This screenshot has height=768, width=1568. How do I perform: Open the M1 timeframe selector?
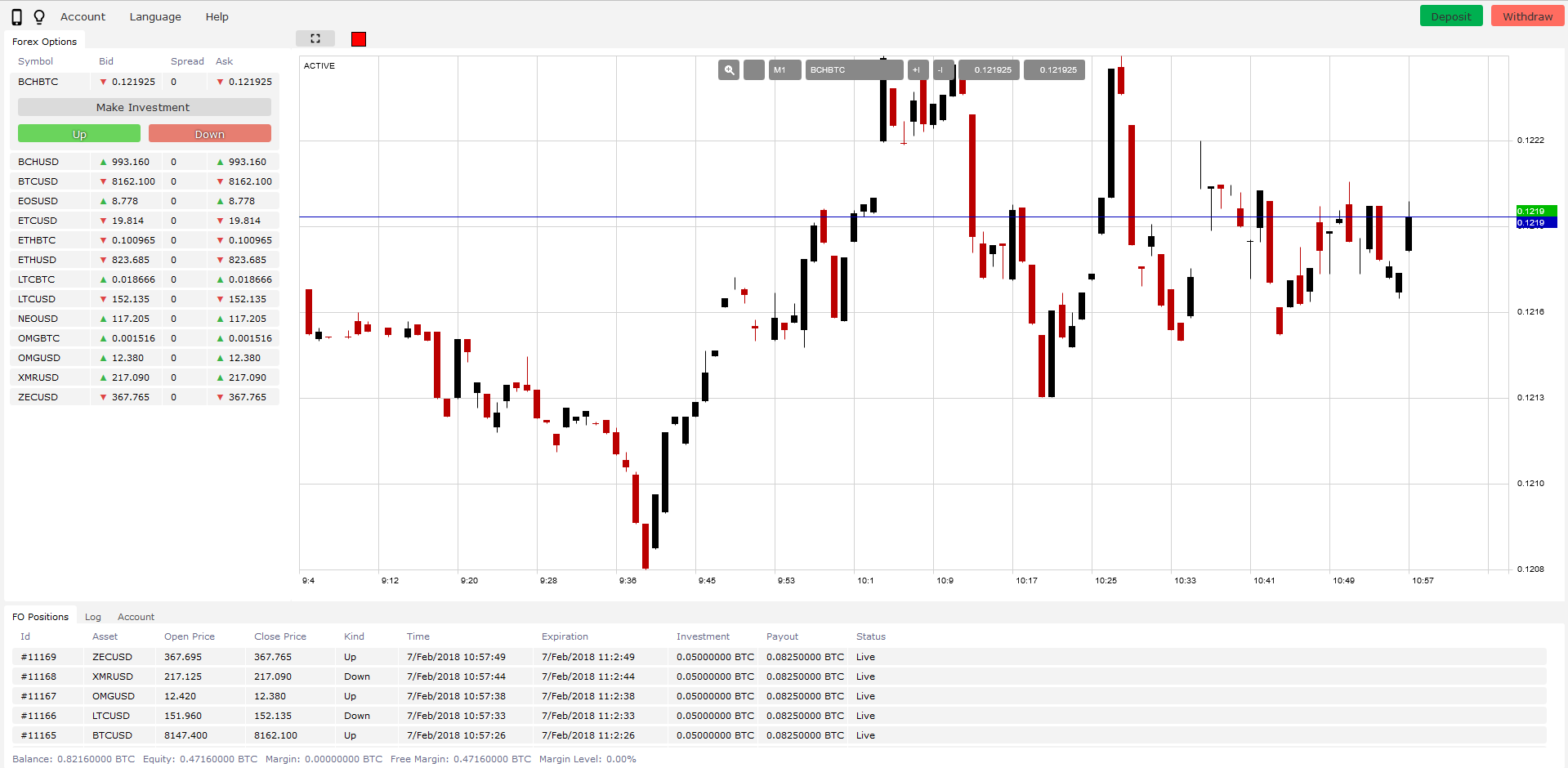click(784, 70)
